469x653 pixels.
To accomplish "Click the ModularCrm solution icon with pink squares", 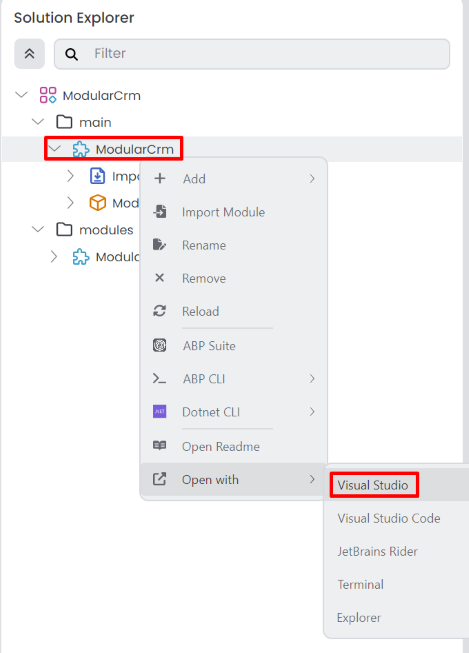I will click(x=48, y=95).
